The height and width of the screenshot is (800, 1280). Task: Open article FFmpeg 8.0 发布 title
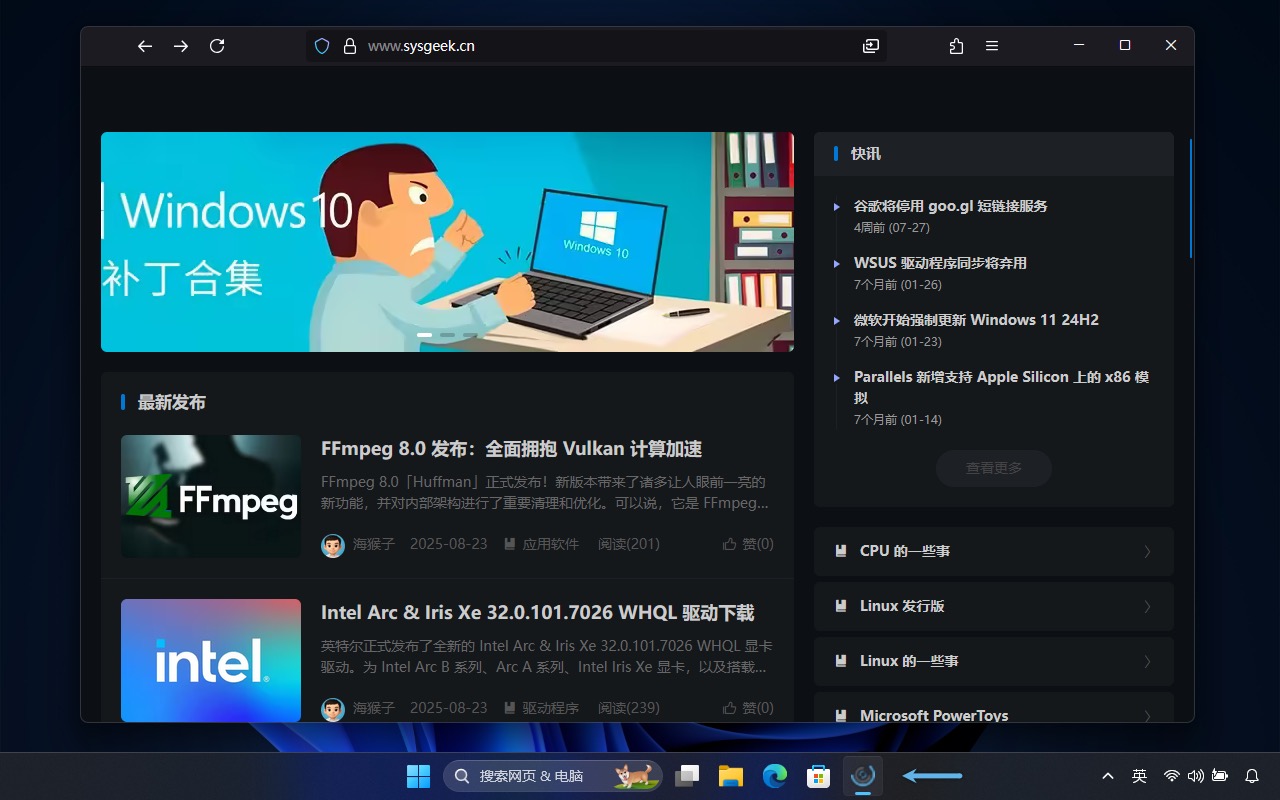point(511,449)
